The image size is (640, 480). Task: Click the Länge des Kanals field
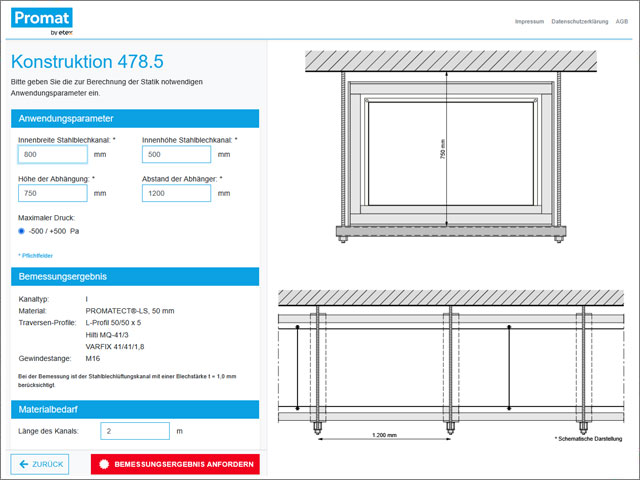tap(134, 431)
